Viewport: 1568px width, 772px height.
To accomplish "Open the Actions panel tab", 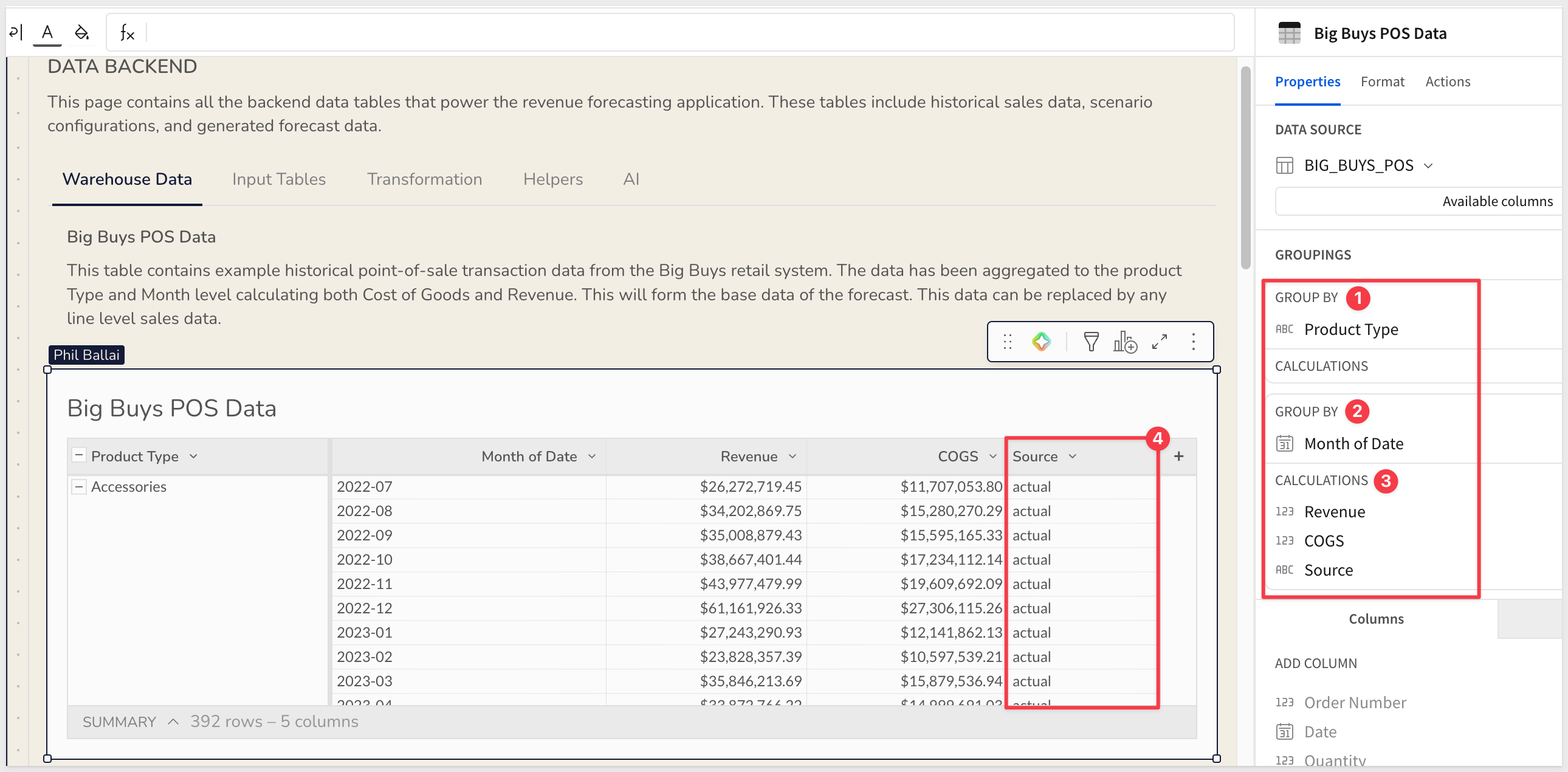I will [x=1448, y=81].
